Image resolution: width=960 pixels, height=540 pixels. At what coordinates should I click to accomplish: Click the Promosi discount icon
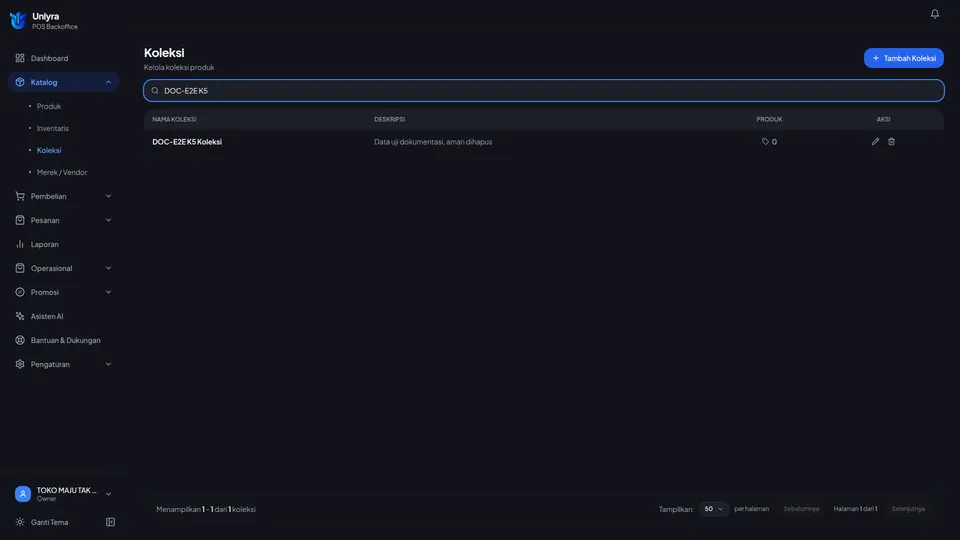pos(20,292)
